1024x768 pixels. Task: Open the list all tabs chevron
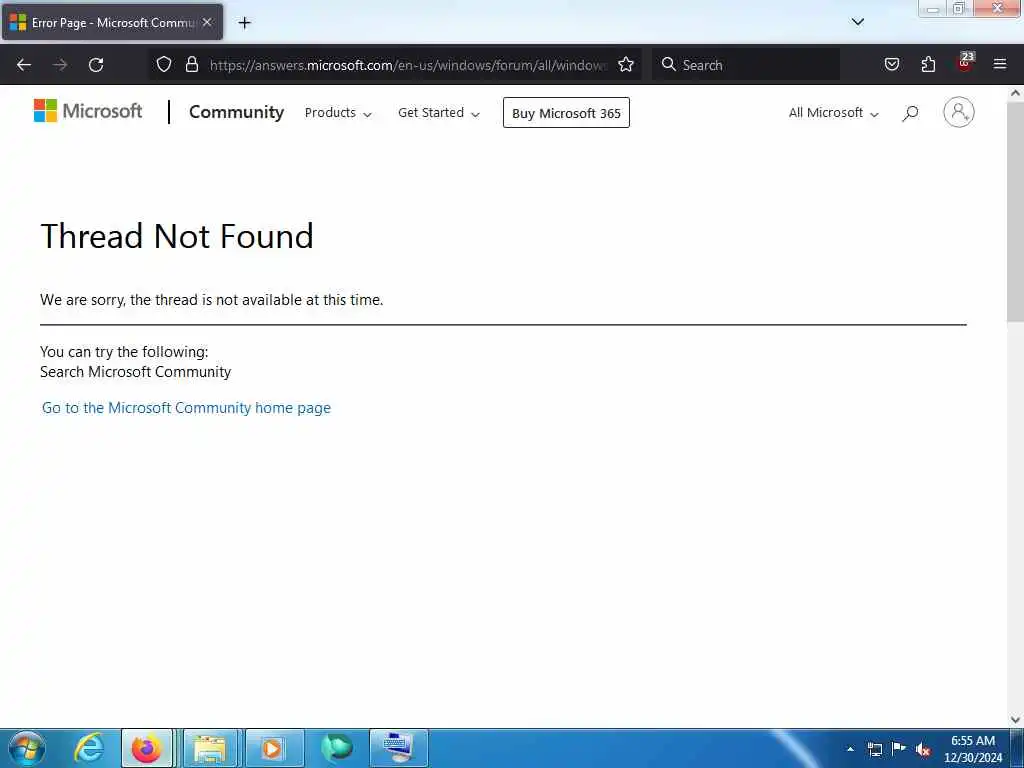tap(857, 22)
